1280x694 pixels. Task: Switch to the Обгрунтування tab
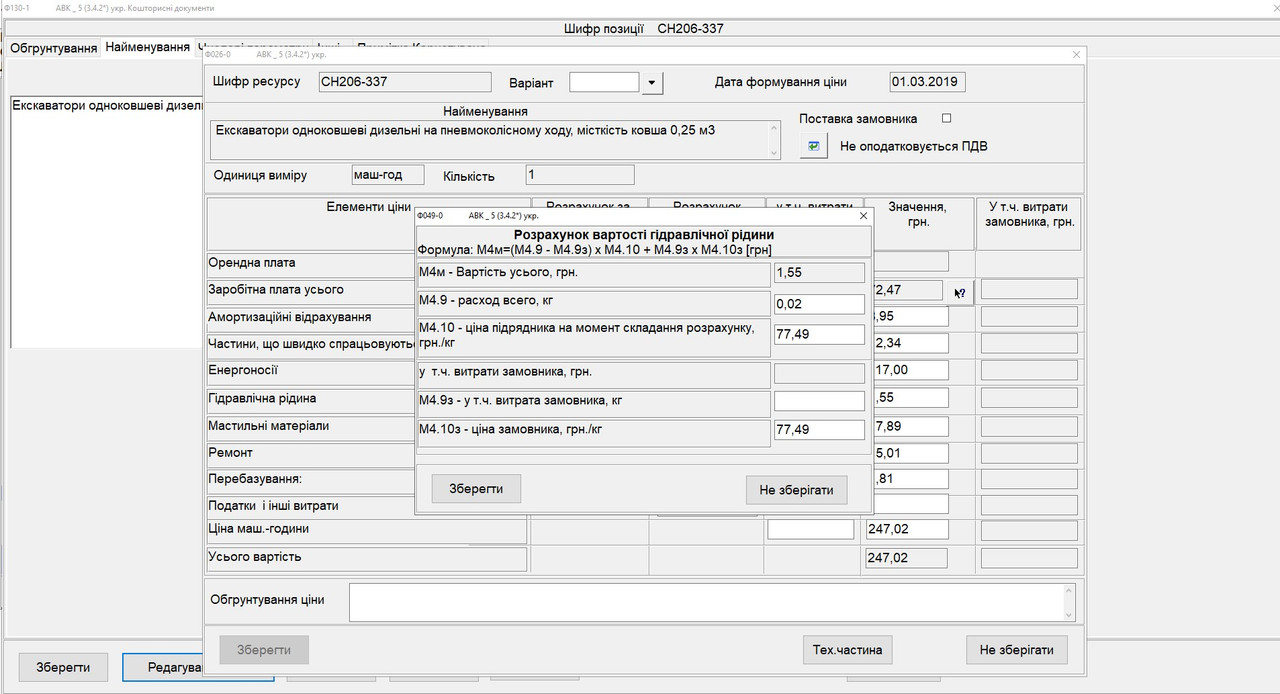click(x=54, y=48)
